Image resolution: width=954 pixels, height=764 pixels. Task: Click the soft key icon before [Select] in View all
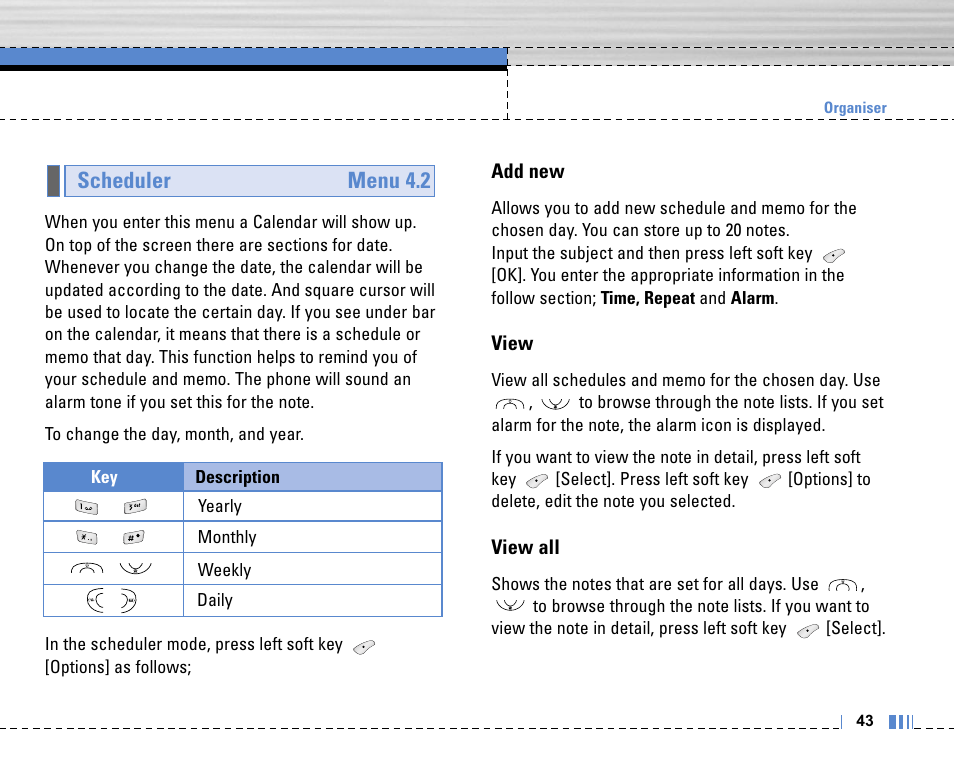pyautogui.click(x=807, y=631)
